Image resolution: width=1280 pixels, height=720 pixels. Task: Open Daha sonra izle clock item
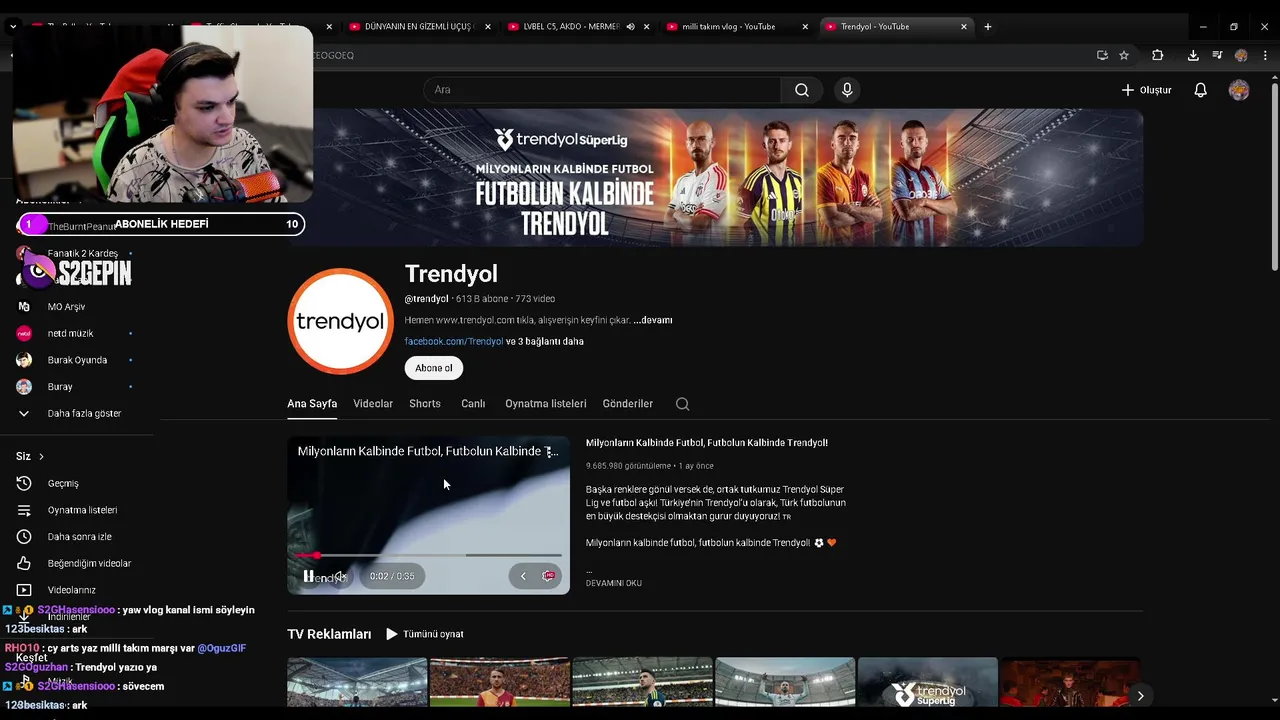[x=79, y=537]
